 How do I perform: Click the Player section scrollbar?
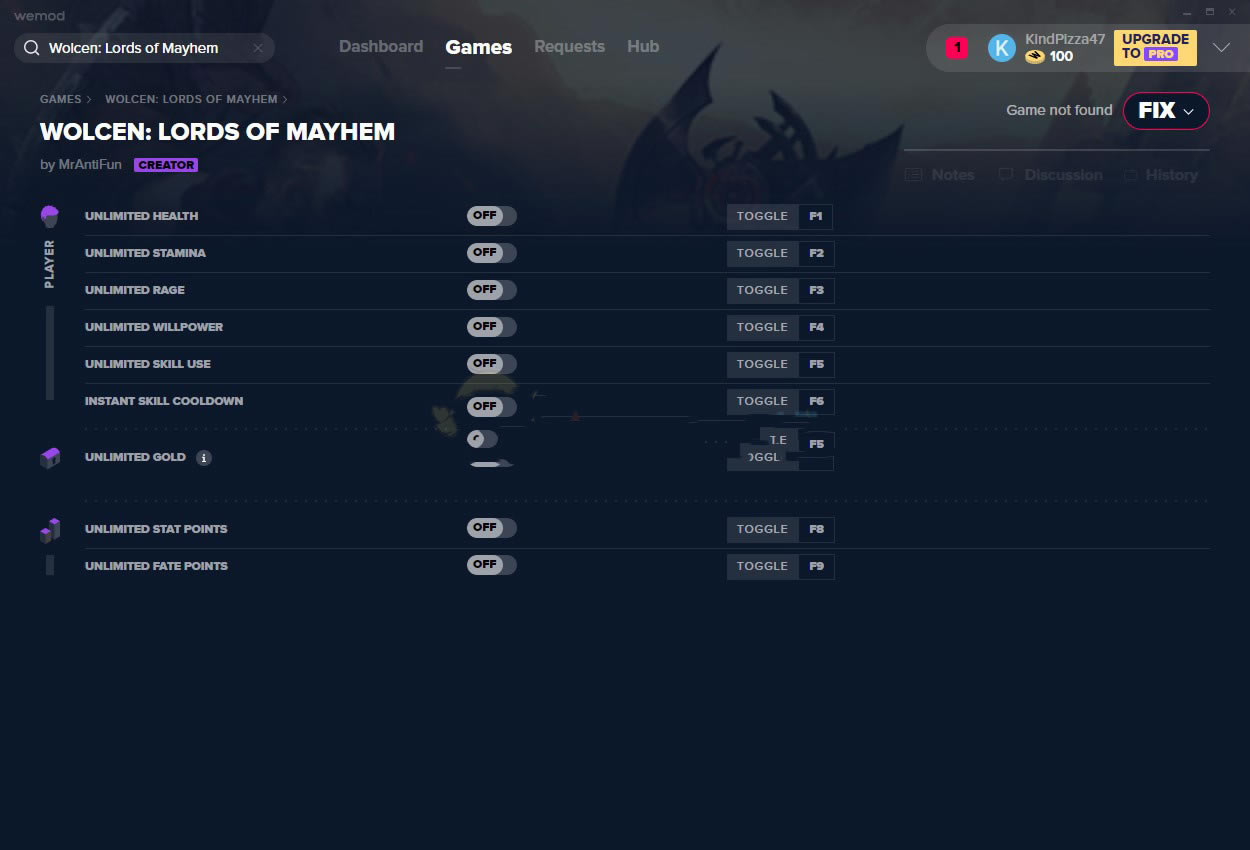point(50,352)
